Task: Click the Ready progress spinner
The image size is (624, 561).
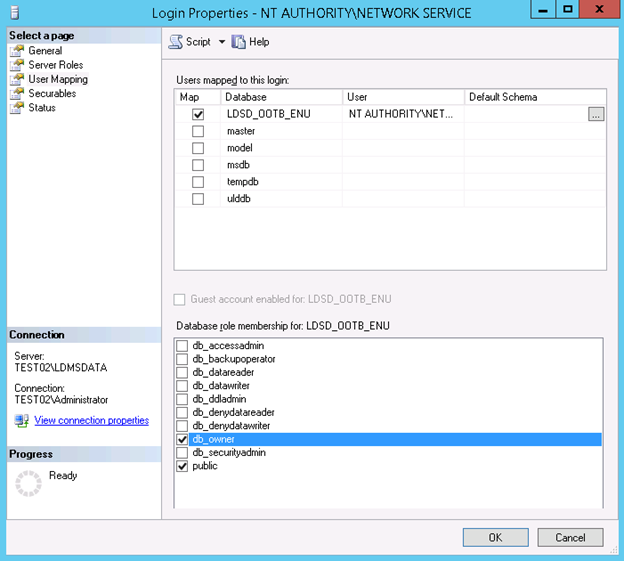Action: (x=28, y=483)
